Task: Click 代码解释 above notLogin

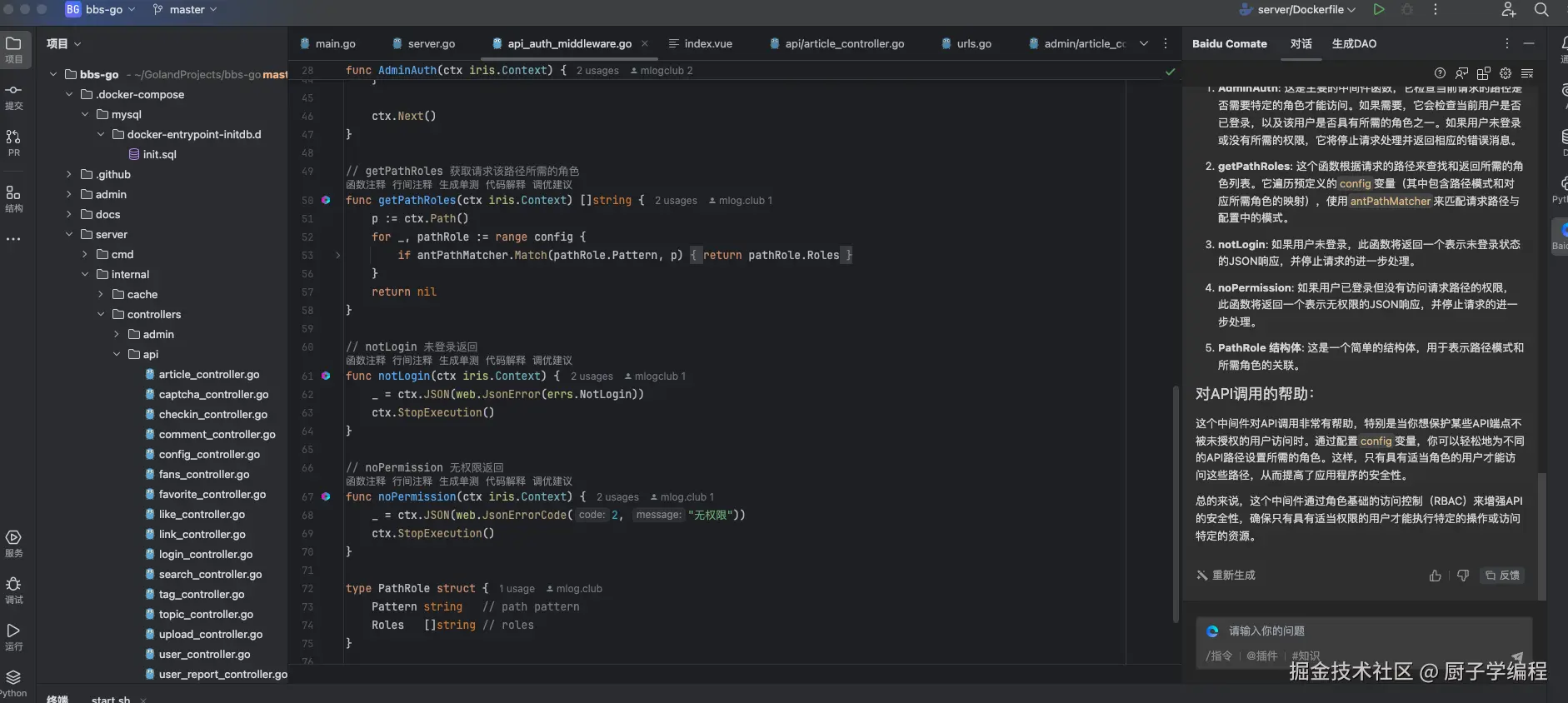Action: (x=506, y=361)
